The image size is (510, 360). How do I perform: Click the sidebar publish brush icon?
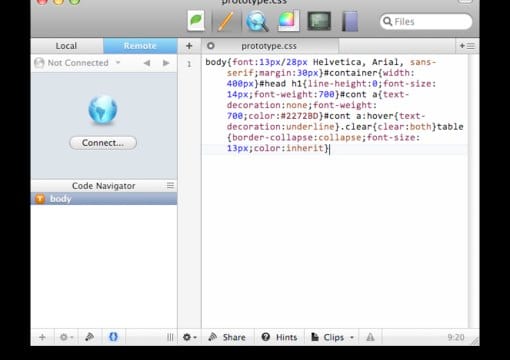[x=89, y=337]
